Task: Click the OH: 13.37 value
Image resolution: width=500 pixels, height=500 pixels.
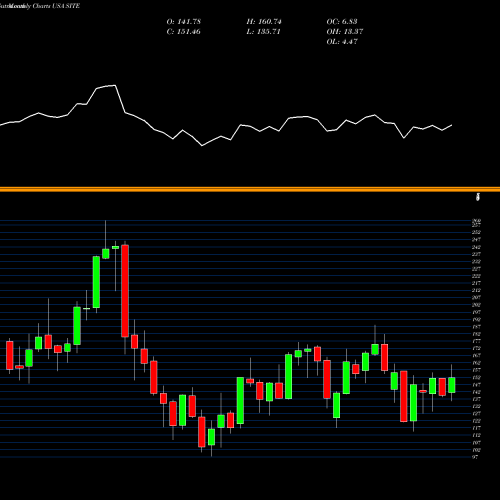Action: pos(345,32)
